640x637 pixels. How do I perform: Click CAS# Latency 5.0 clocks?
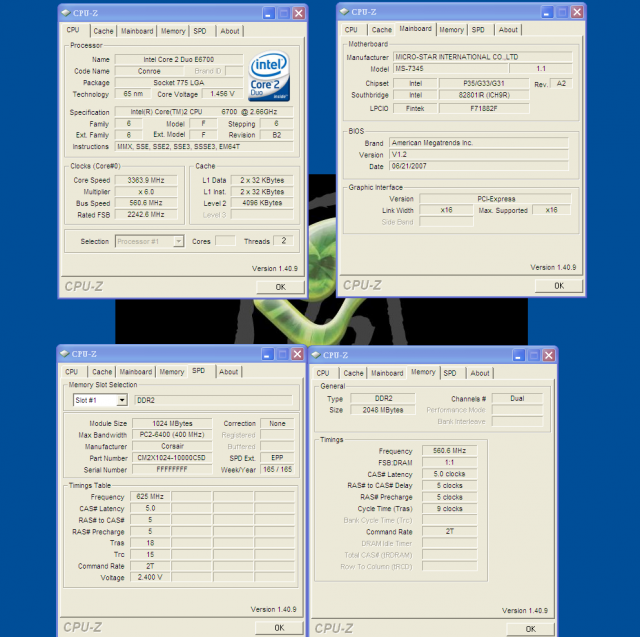click(x=449, y=474)
